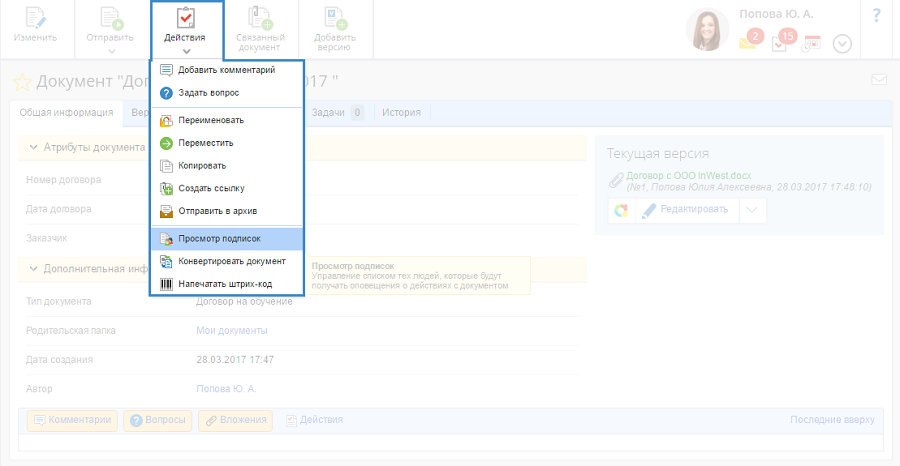The height and width of the screenshot is (466, 900).
Task: Click the paperclip attachment icon in Текущая версия
Action: click(x=616, y=180)
